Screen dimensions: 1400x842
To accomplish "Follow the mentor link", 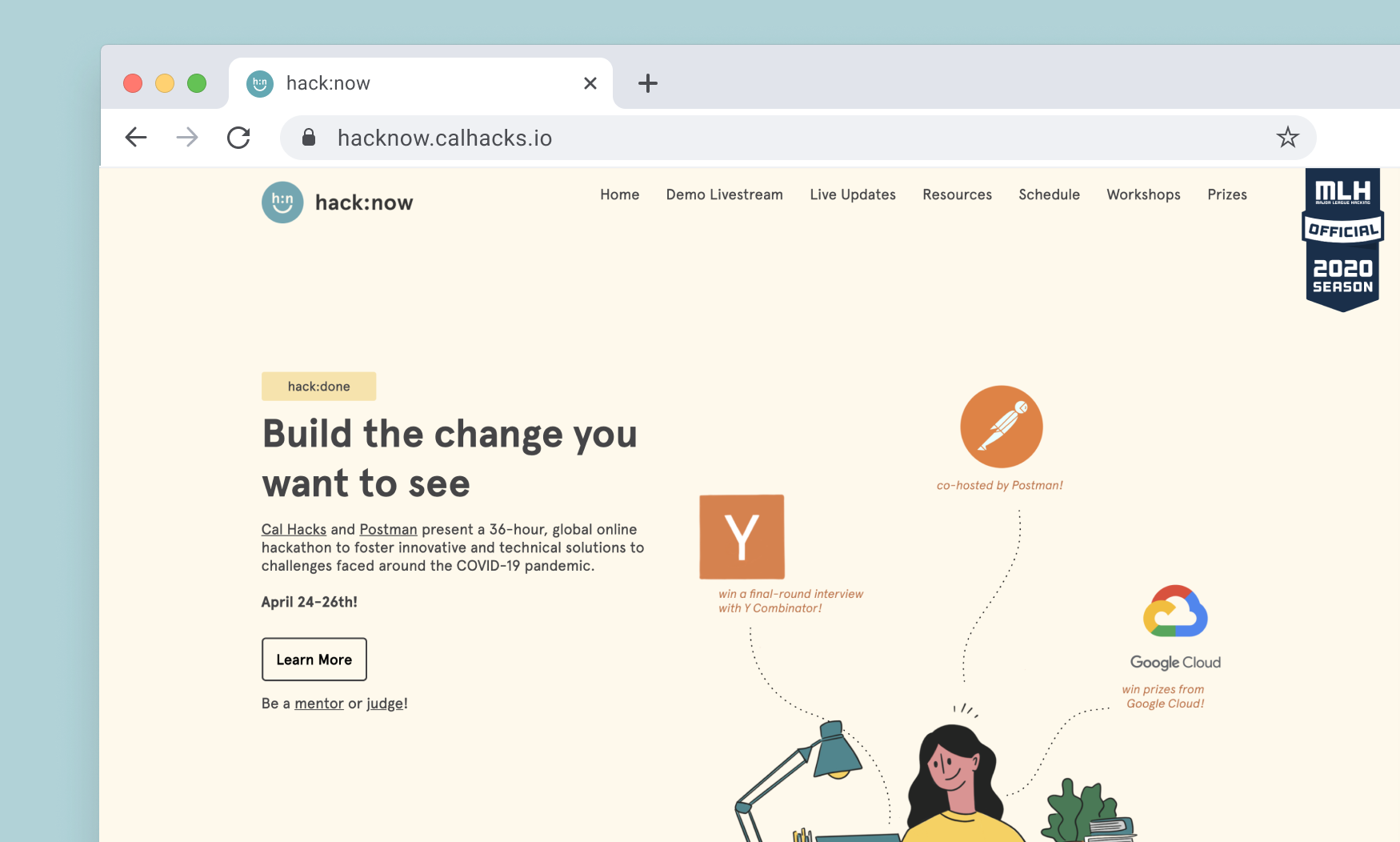I will pyautogui.click(x=319, y=704).
